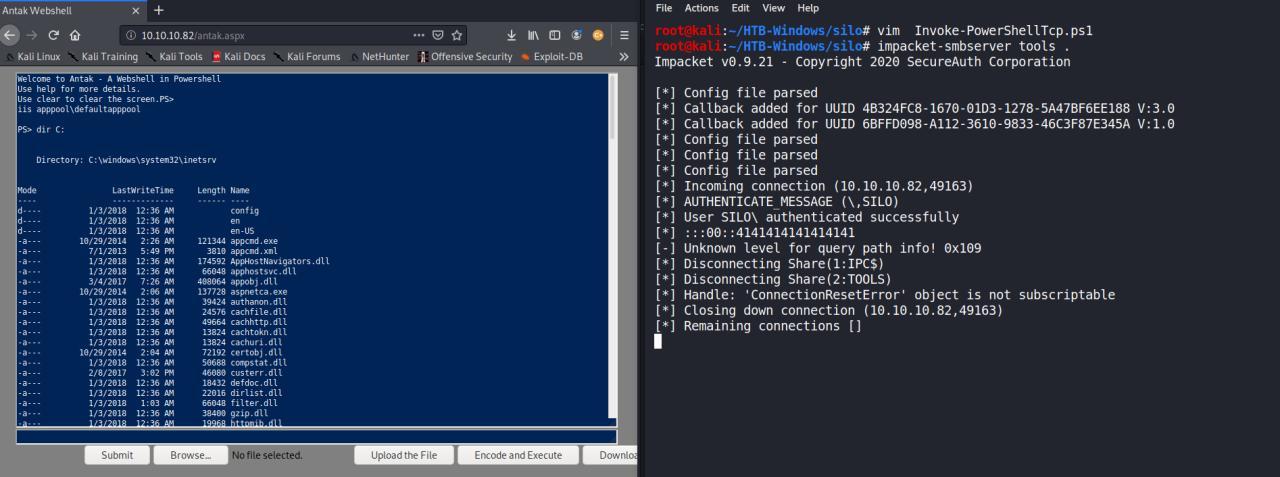Go forward one page in Firefox
Viewport: 1280px width, 477px height.
pos(31,35)
